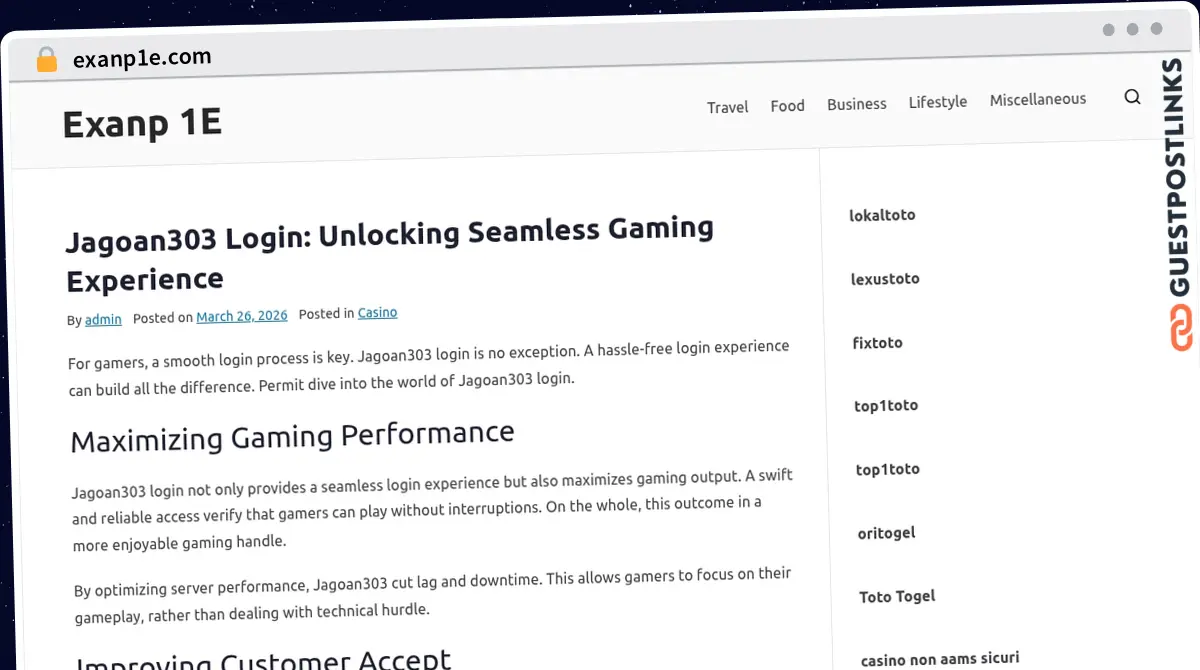Open the Miscellaneous menu item
Viewport: 1200px width, 670px height.
pos(1037,99)
